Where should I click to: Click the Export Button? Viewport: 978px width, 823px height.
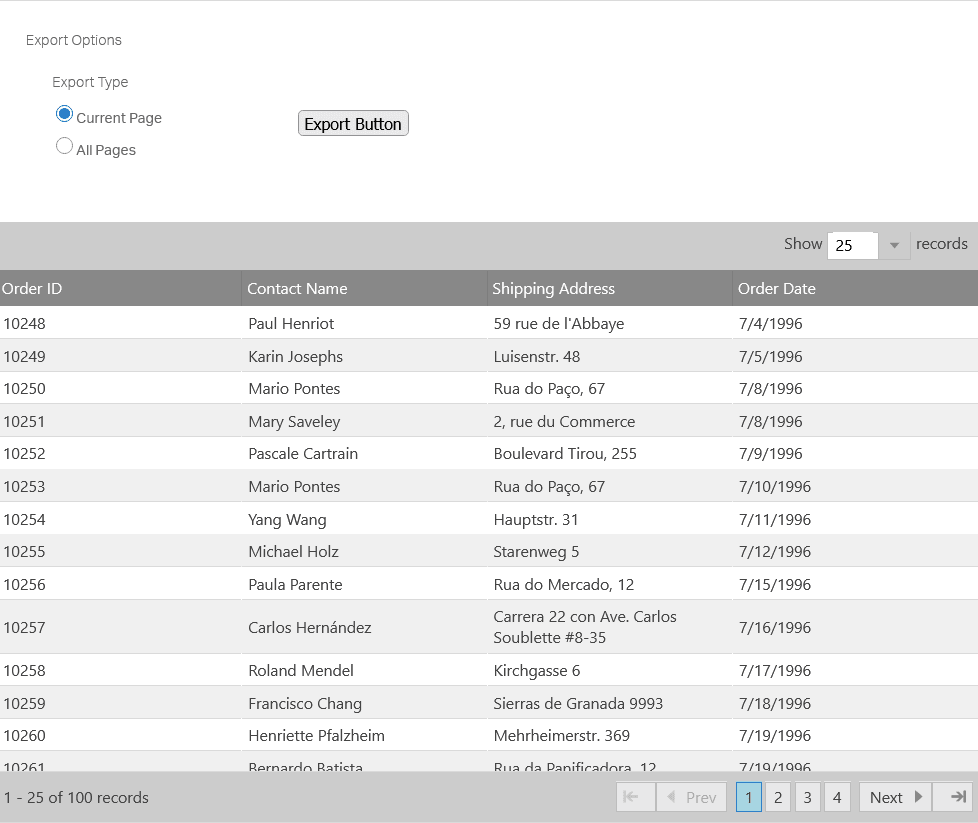[353, 124]
